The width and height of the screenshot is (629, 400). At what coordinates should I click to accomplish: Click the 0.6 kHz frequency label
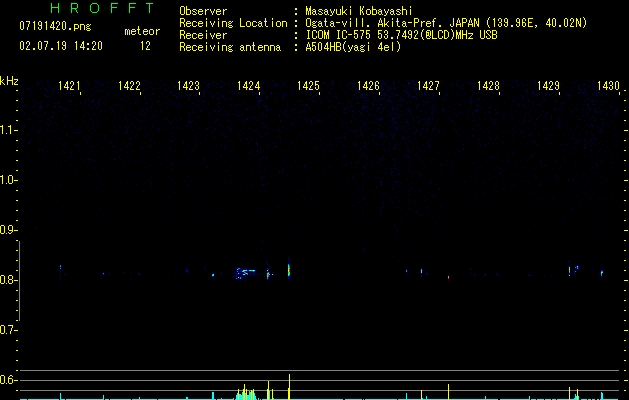tap(8, 380)
